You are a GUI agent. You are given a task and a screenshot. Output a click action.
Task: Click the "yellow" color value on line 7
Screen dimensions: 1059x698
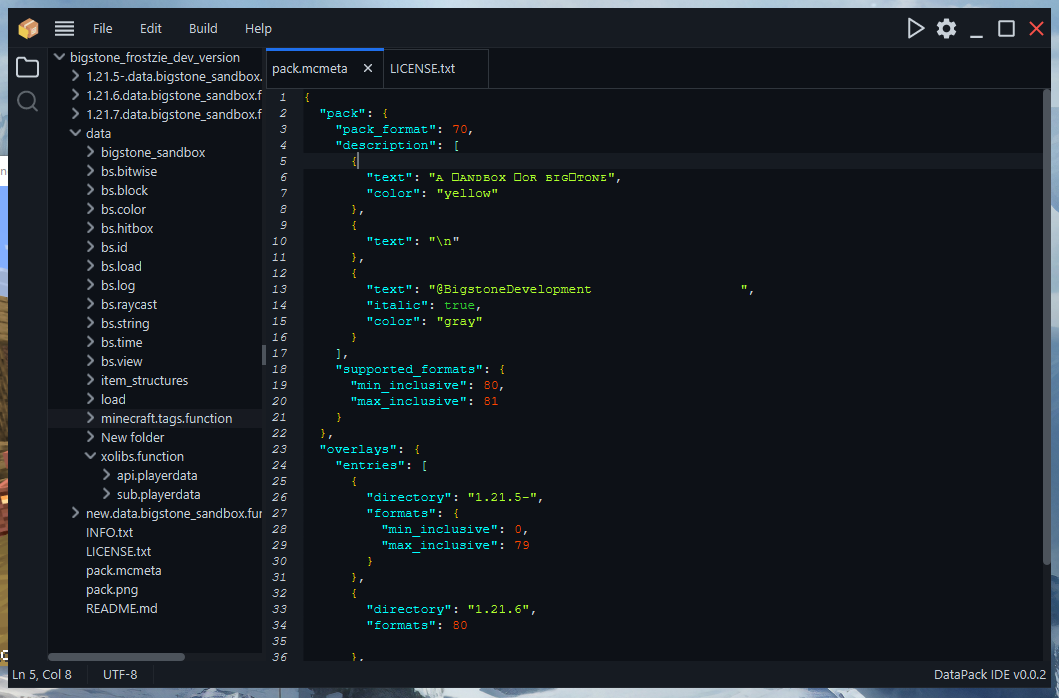(x=467, y=193)
